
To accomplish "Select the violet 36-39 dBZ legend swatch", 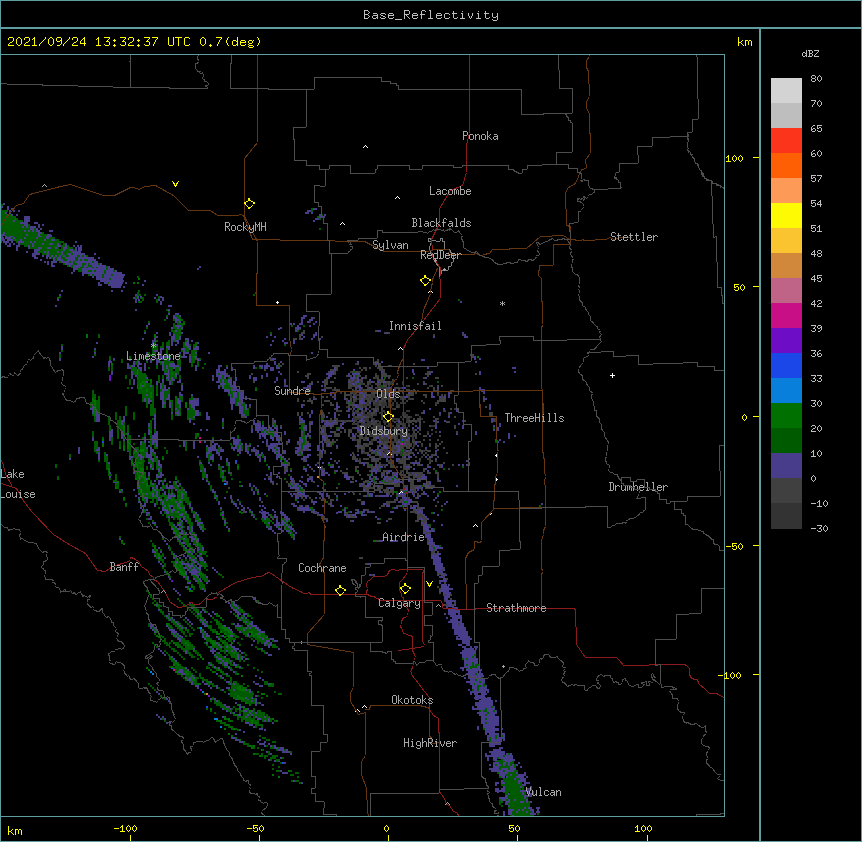I will coord(786,341).
